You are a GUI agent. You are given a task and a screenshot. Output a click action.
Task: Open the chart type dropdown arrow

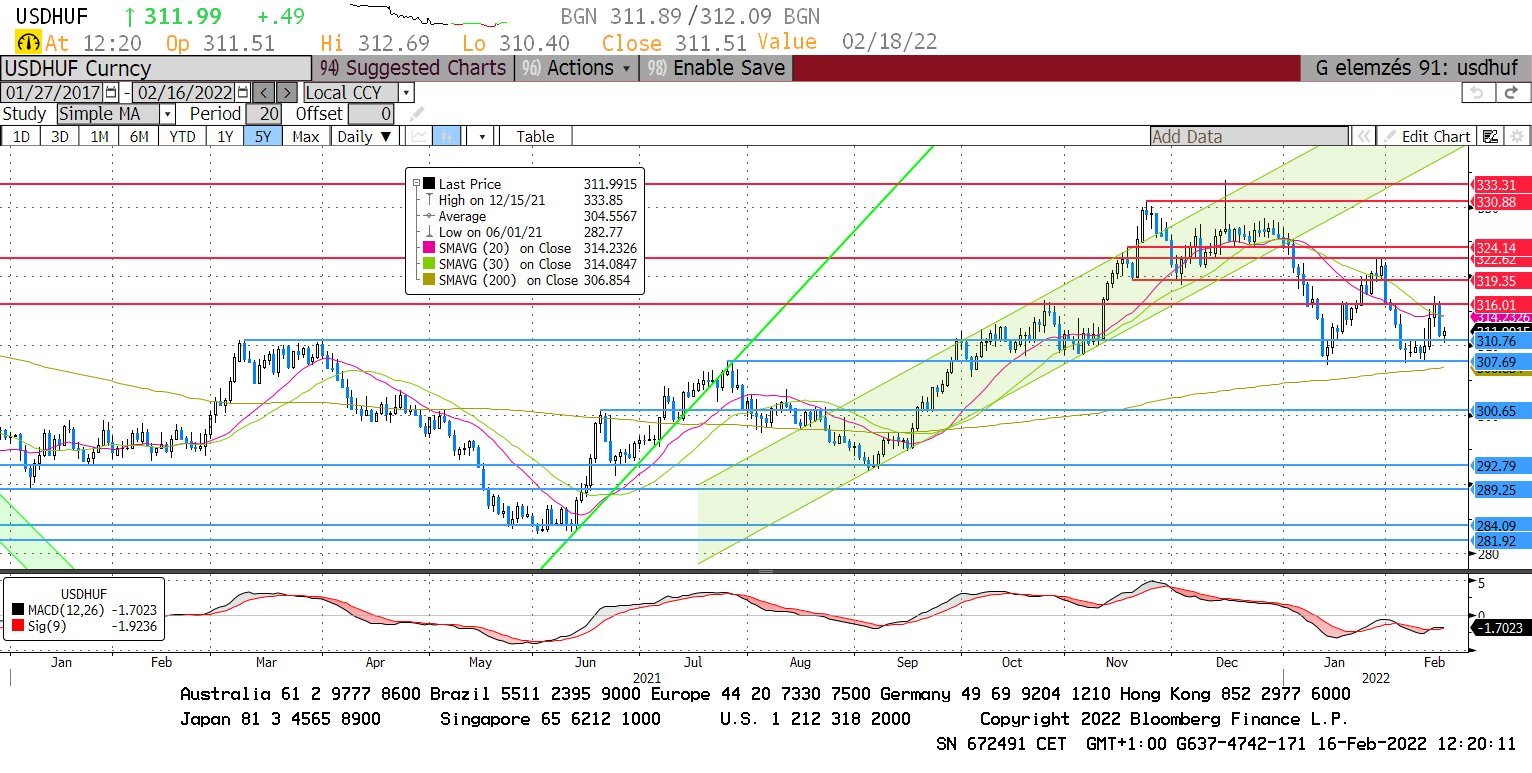(x=482, y=136)
